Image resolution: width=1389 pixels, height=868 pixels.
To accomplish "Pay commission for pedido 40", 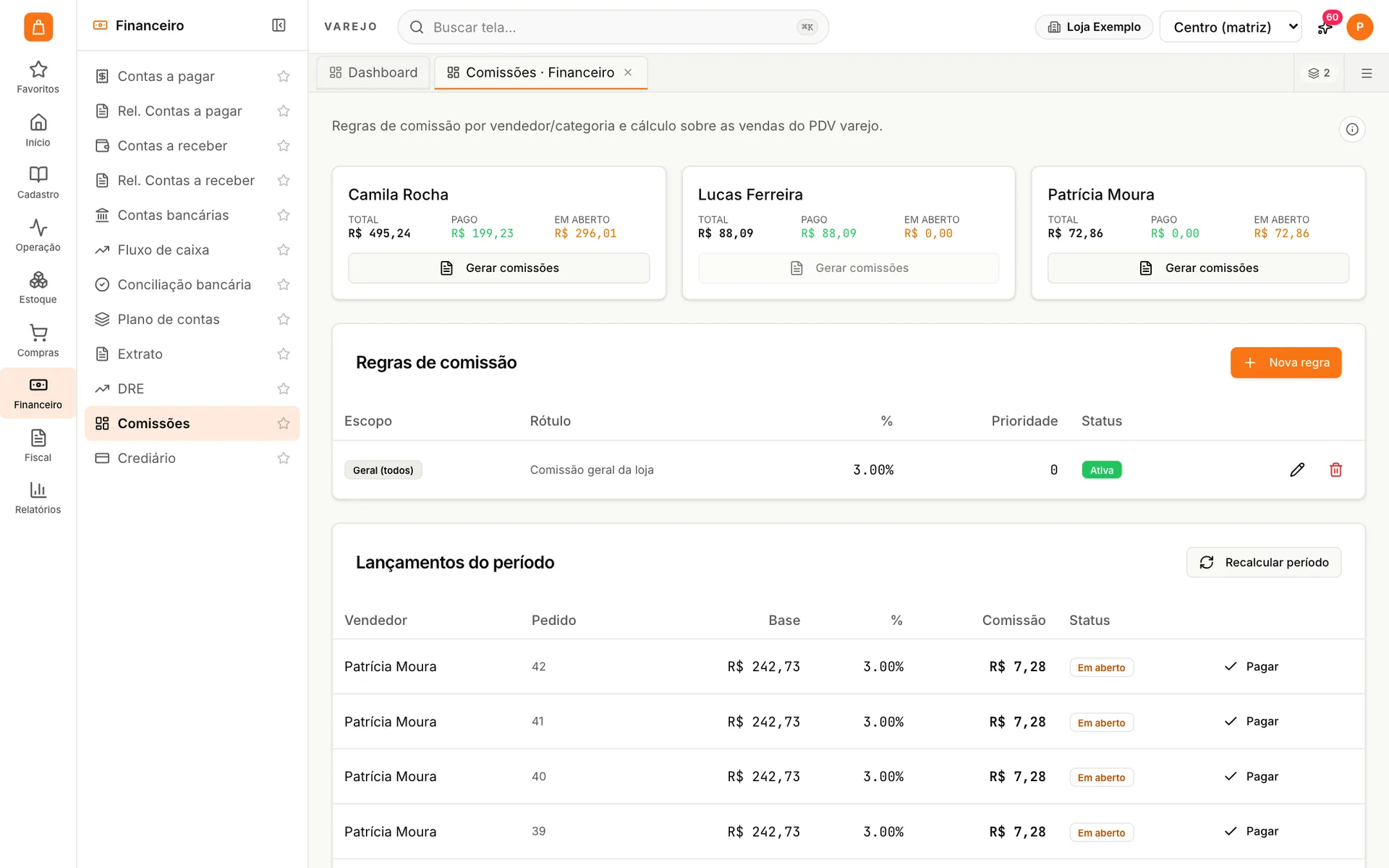I will [1251, 776].
